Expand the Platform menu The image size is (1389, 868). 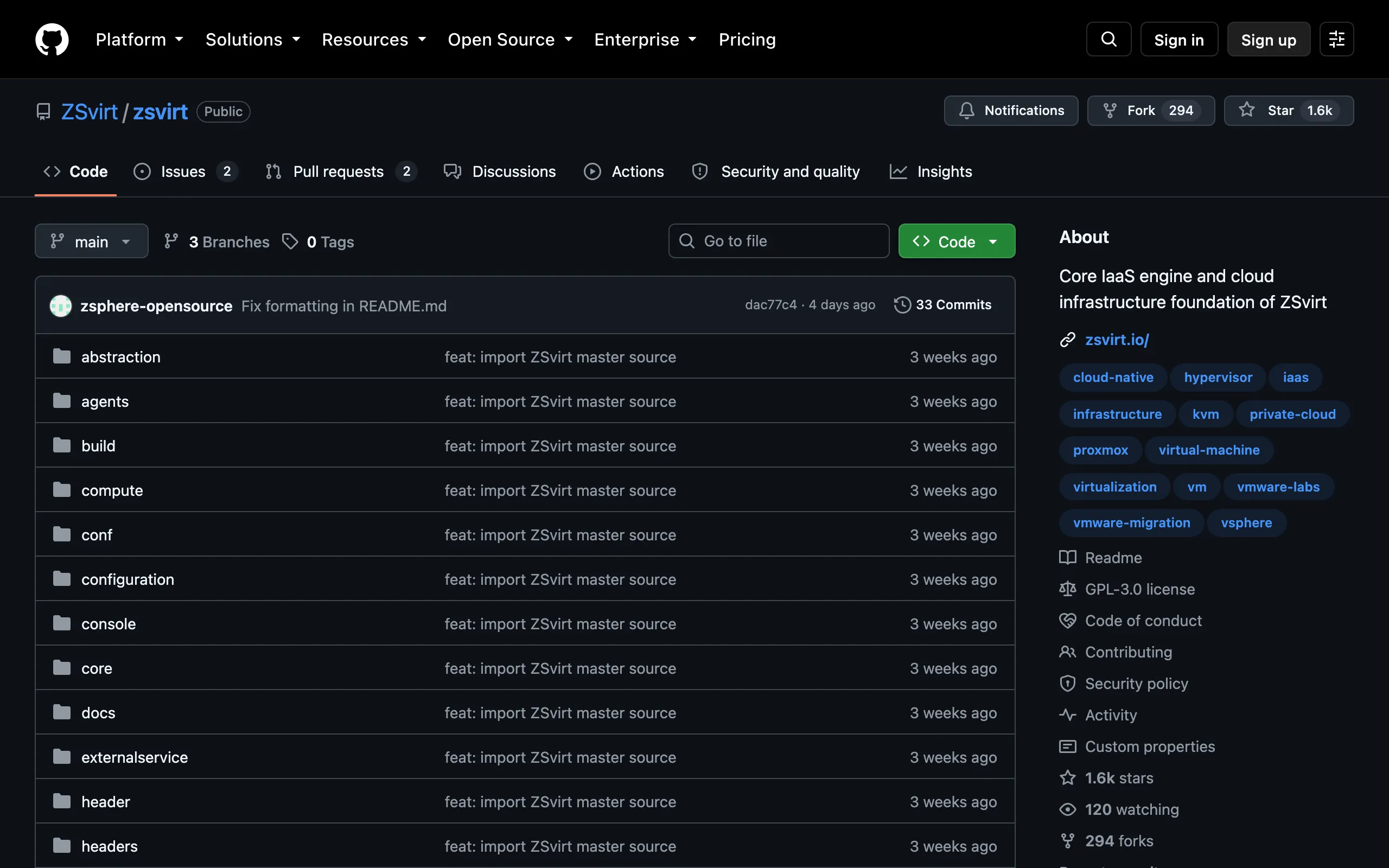[139, 39]
